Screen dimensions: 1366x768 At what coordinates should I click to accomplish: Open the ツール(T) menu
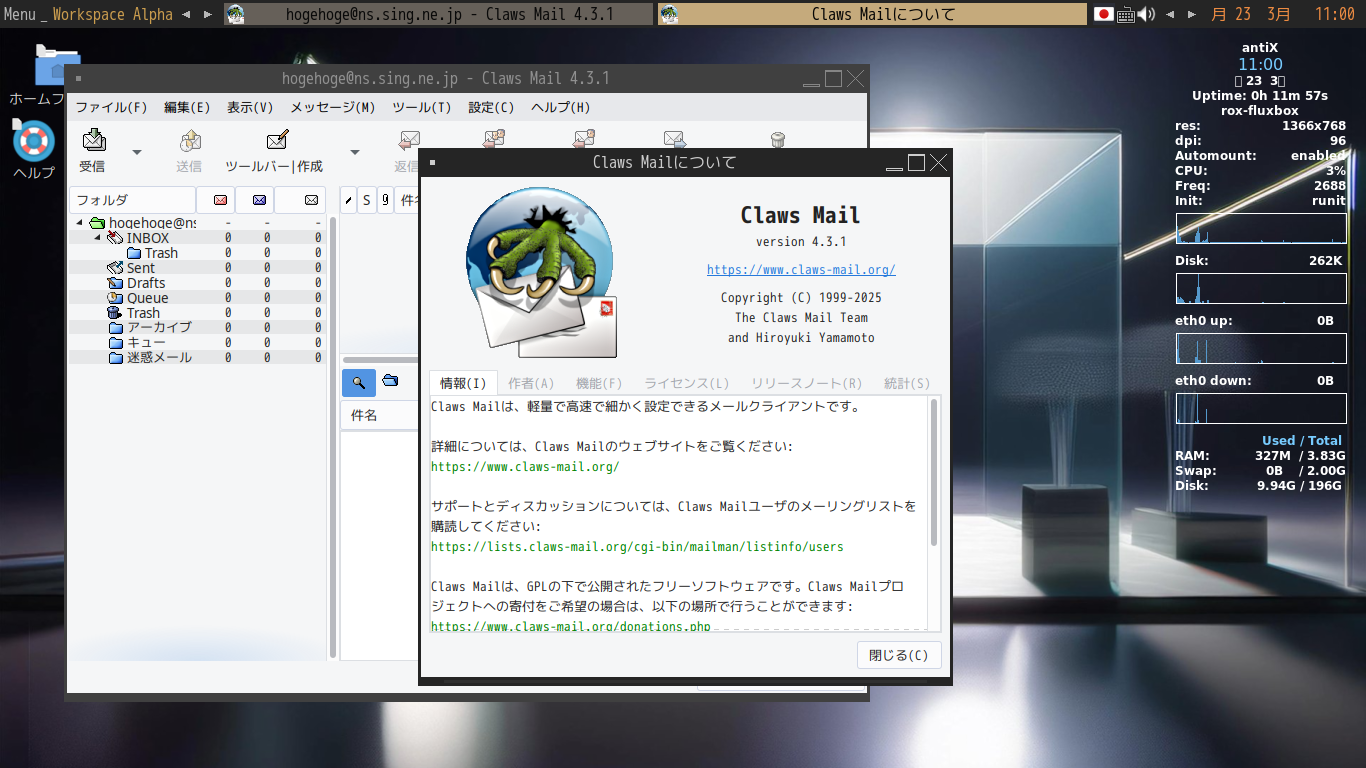pyautogui.click(x=421, y=107)
